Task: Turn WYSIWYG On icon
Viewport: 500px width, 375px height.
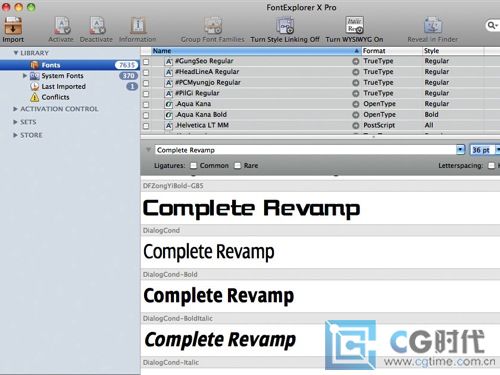Action: [354, 25]
